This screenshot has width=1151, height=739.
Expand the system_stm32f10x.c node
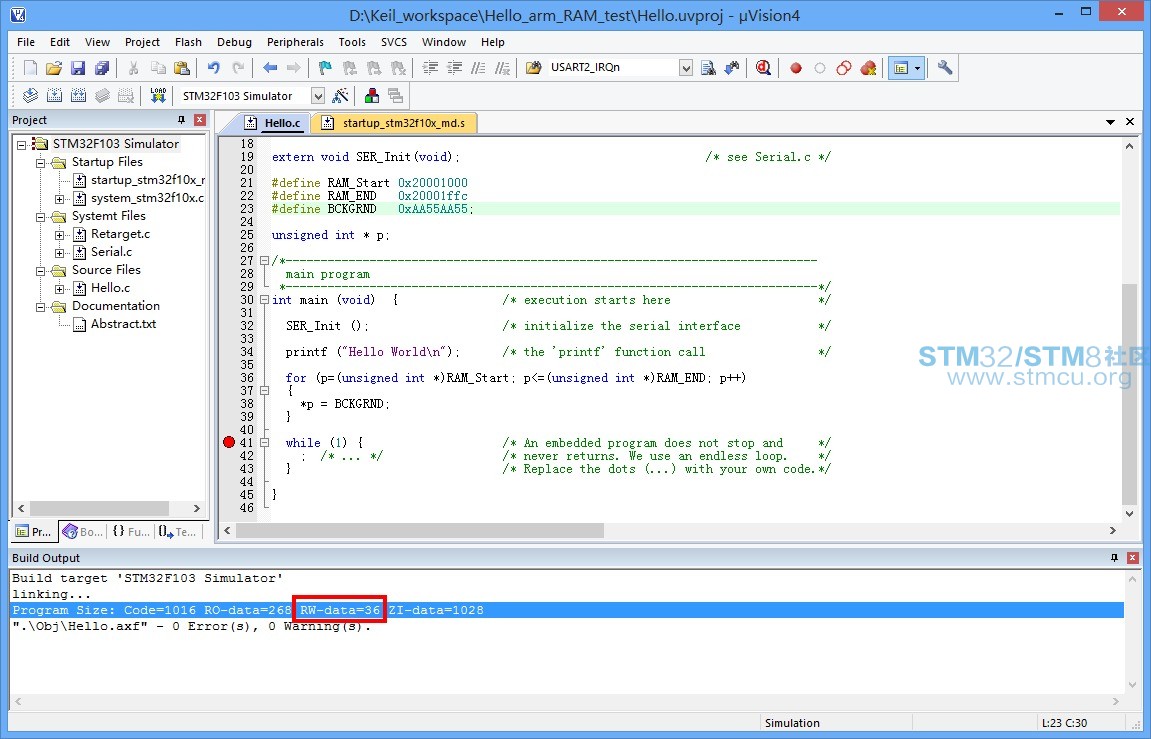(x=59, y=199)
